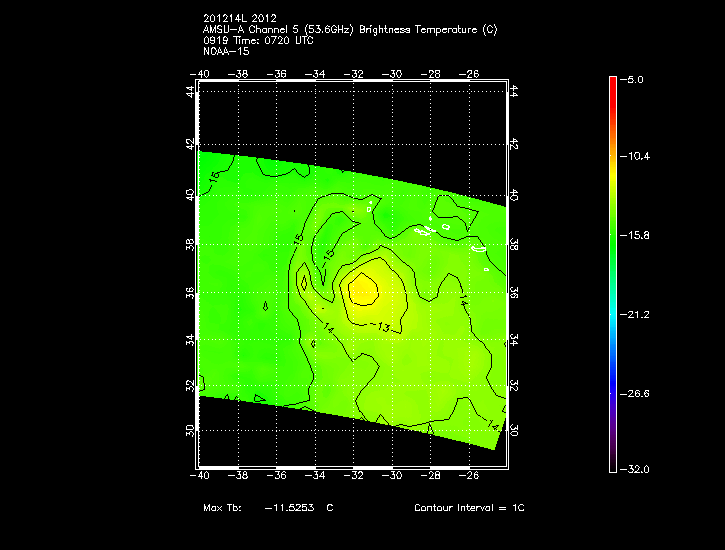Click the -15.8 color bar label
The image size is (725, 550).
637,235
